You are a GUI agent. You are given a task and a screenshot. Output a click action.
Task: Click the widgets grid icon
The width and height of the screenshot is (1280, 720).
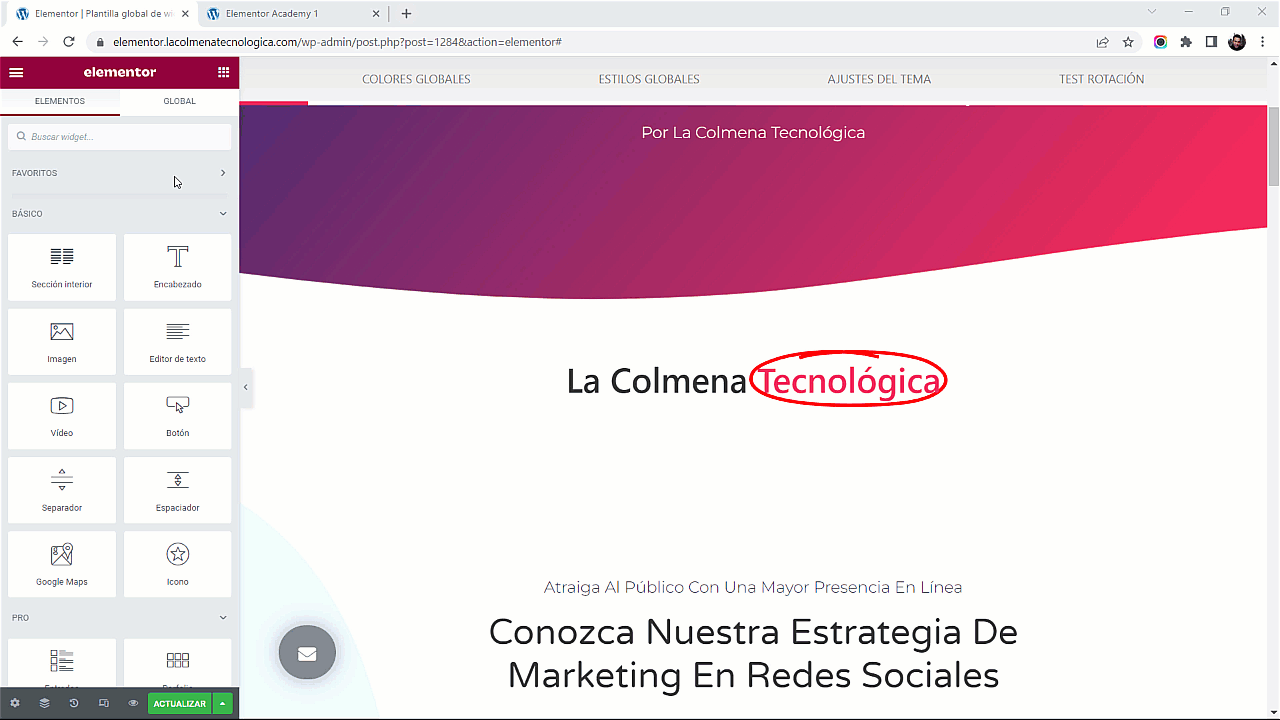223,72
